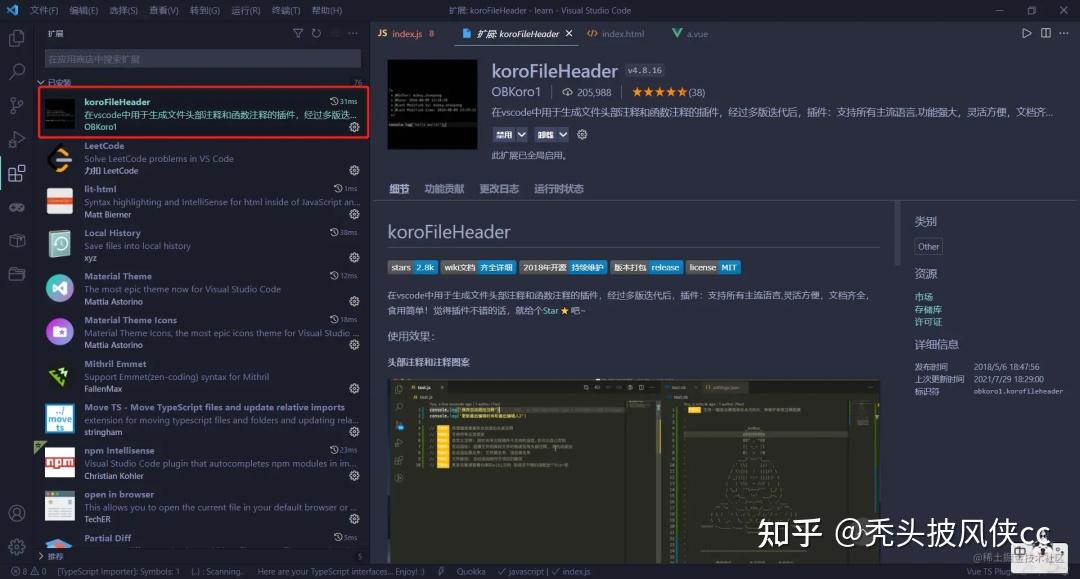Click the gear icon of lit-html extension
Image resolution: width=1080 pixels, height=579 pixels.
click(x=354, y=214)
